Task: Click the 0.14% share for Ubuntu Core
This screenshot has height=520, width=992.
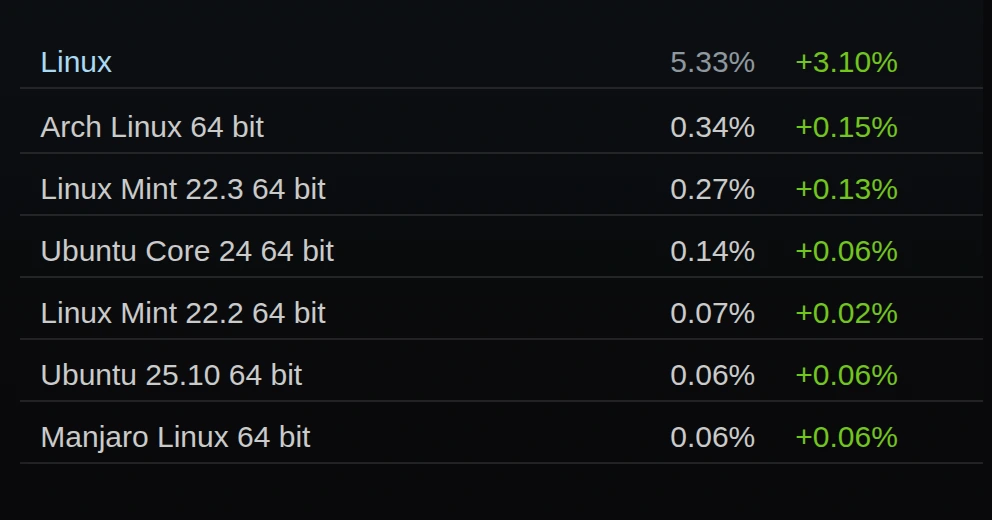Action: point(712,251)
